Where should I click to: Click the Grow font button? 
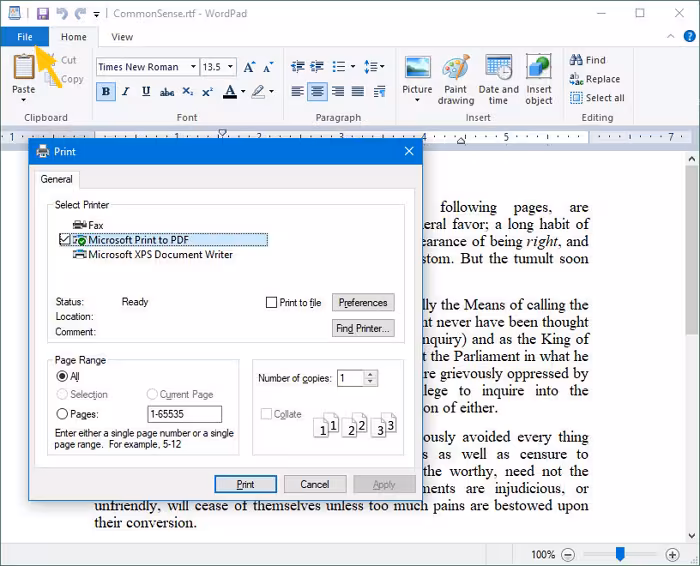[x=249, y=67]
